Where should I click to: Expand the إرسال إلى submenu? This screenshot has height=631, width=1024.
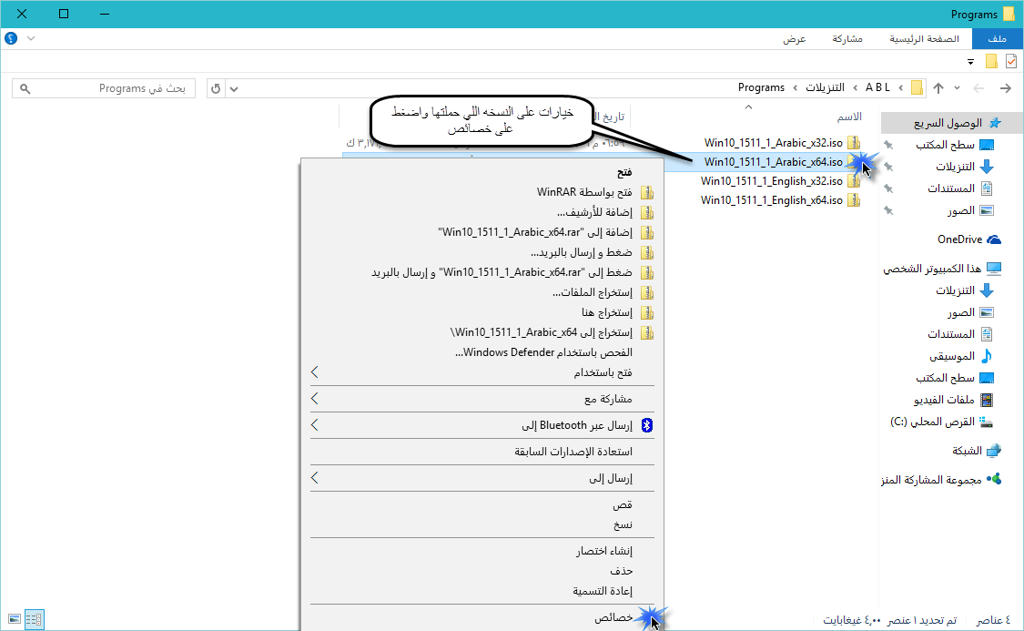tap(315, 478)
